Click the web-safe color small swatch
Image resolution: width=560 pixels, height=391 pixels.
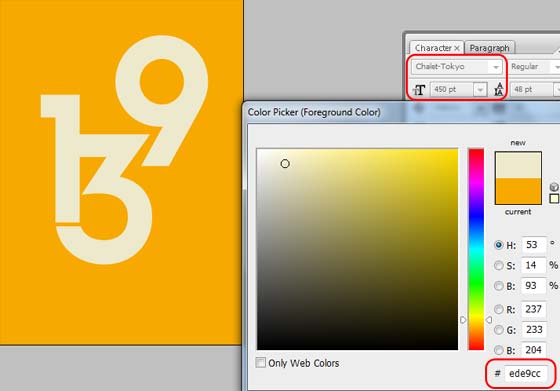point(554,199)
